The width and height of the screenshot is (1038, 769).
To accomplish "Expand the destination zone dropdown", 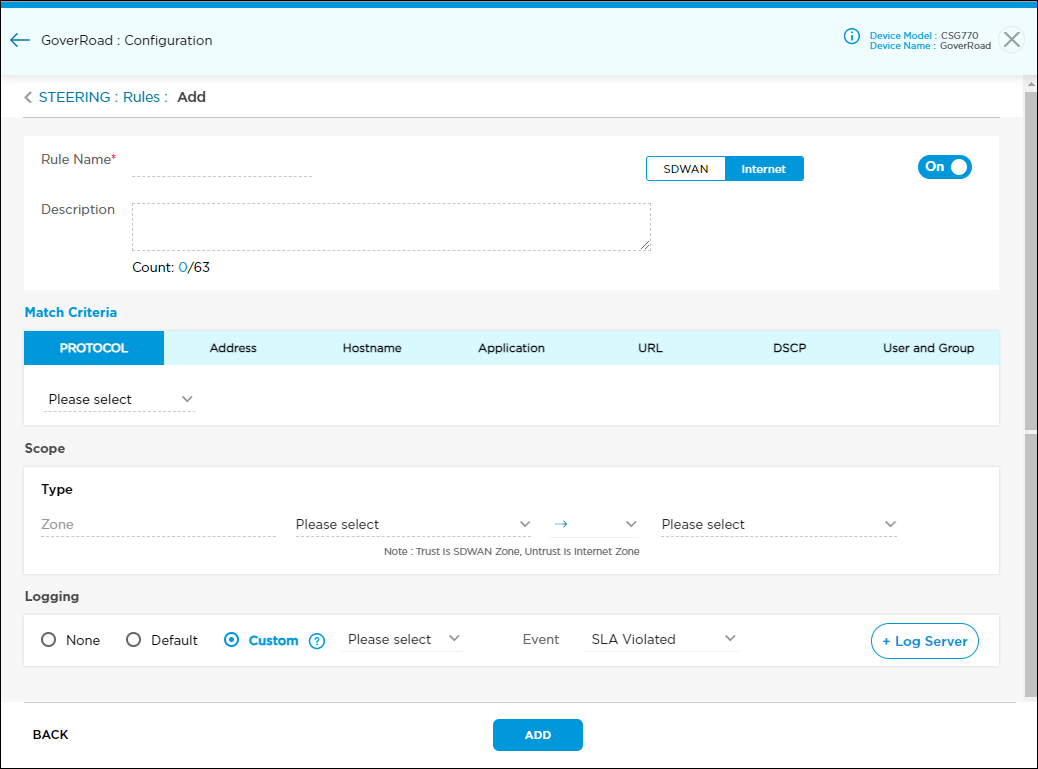I will tap(778, 525).
